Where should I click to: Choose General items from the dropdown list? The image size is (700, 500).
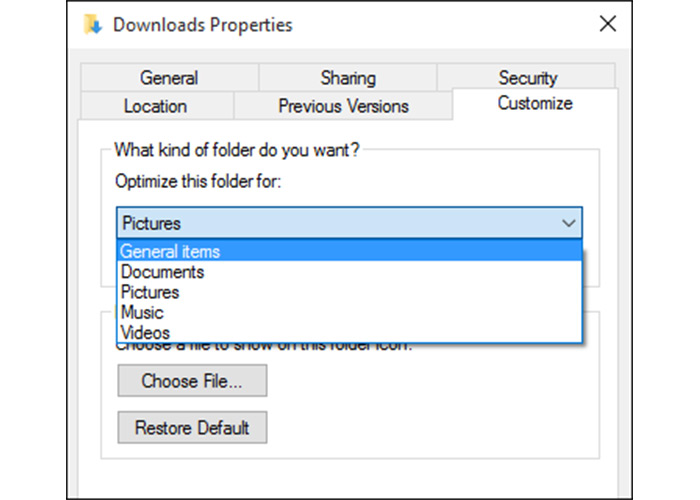pyautogui.click(x=170, y=252)
